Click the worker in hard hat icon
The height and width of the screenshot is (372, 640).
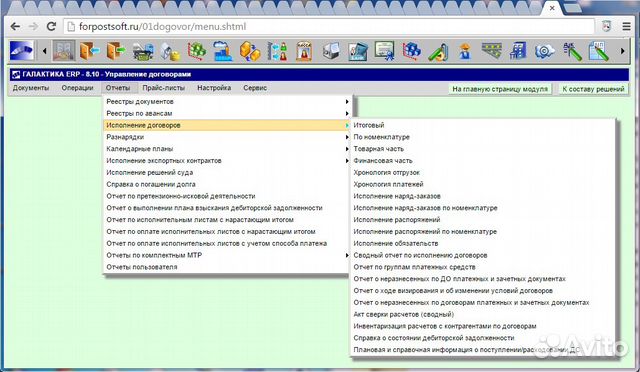tap(465, 51)
